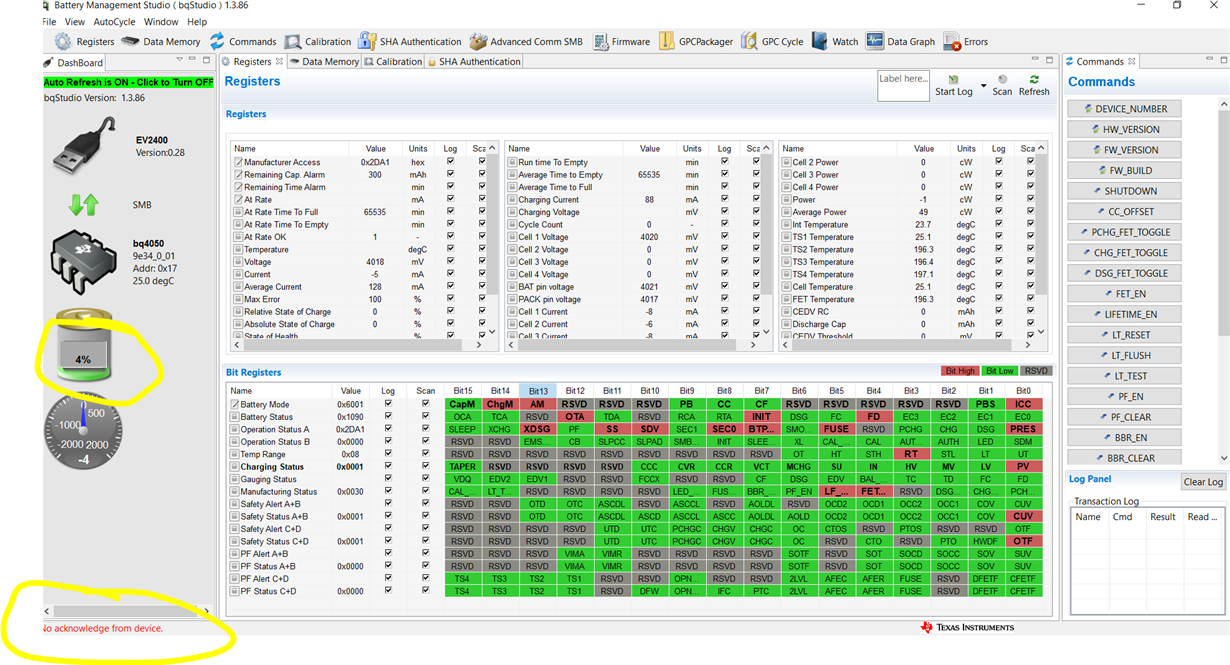Select the Bit13 column header

[537, 391]
